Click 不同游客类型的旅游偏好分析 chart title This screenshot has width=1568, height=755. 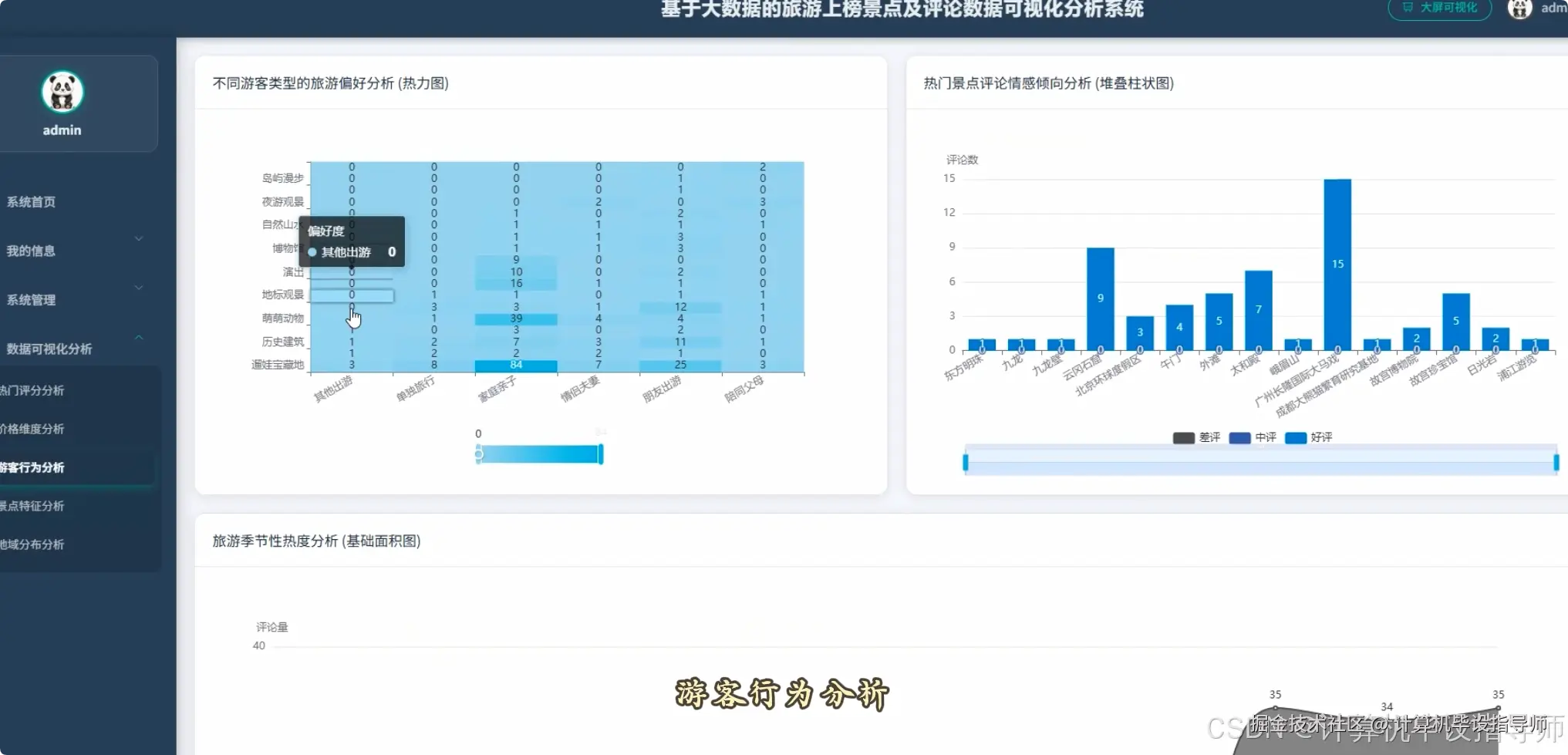point(330,83)
